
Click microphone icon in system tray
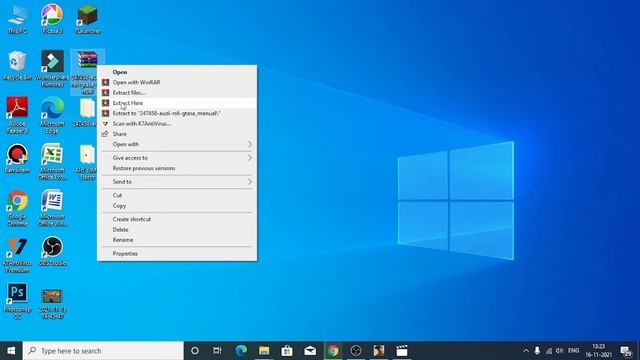537,351
